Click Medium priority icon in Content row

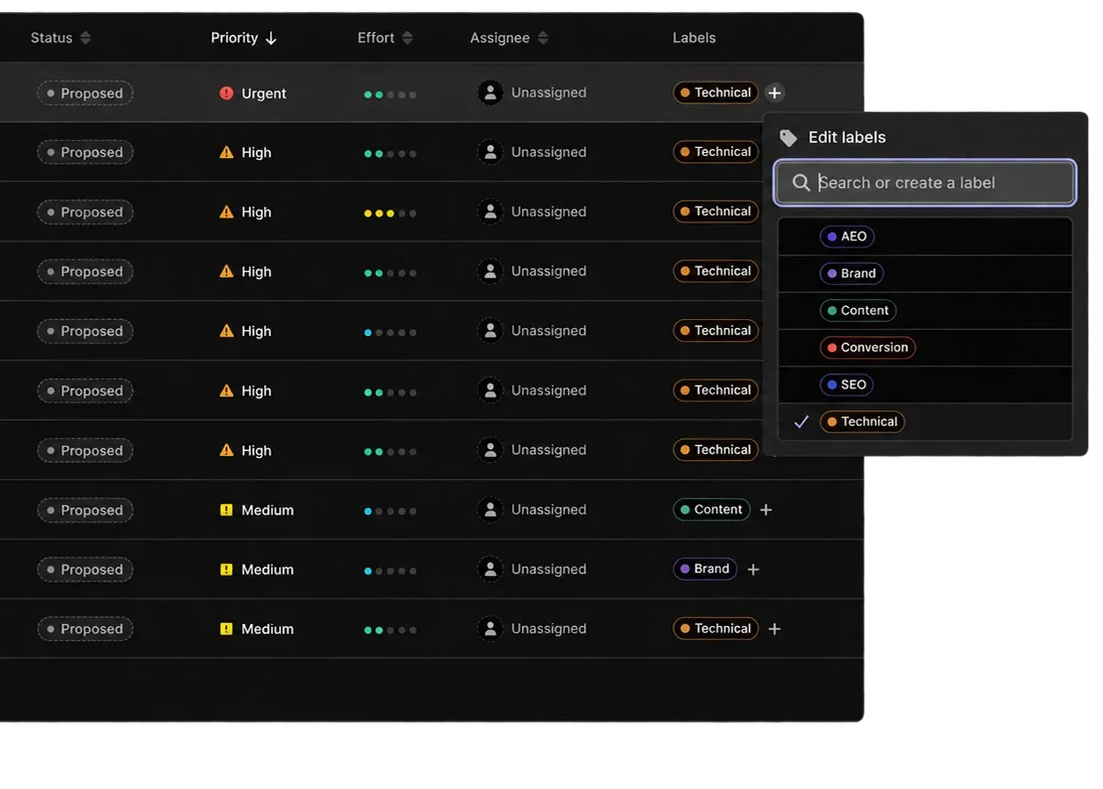226,510
